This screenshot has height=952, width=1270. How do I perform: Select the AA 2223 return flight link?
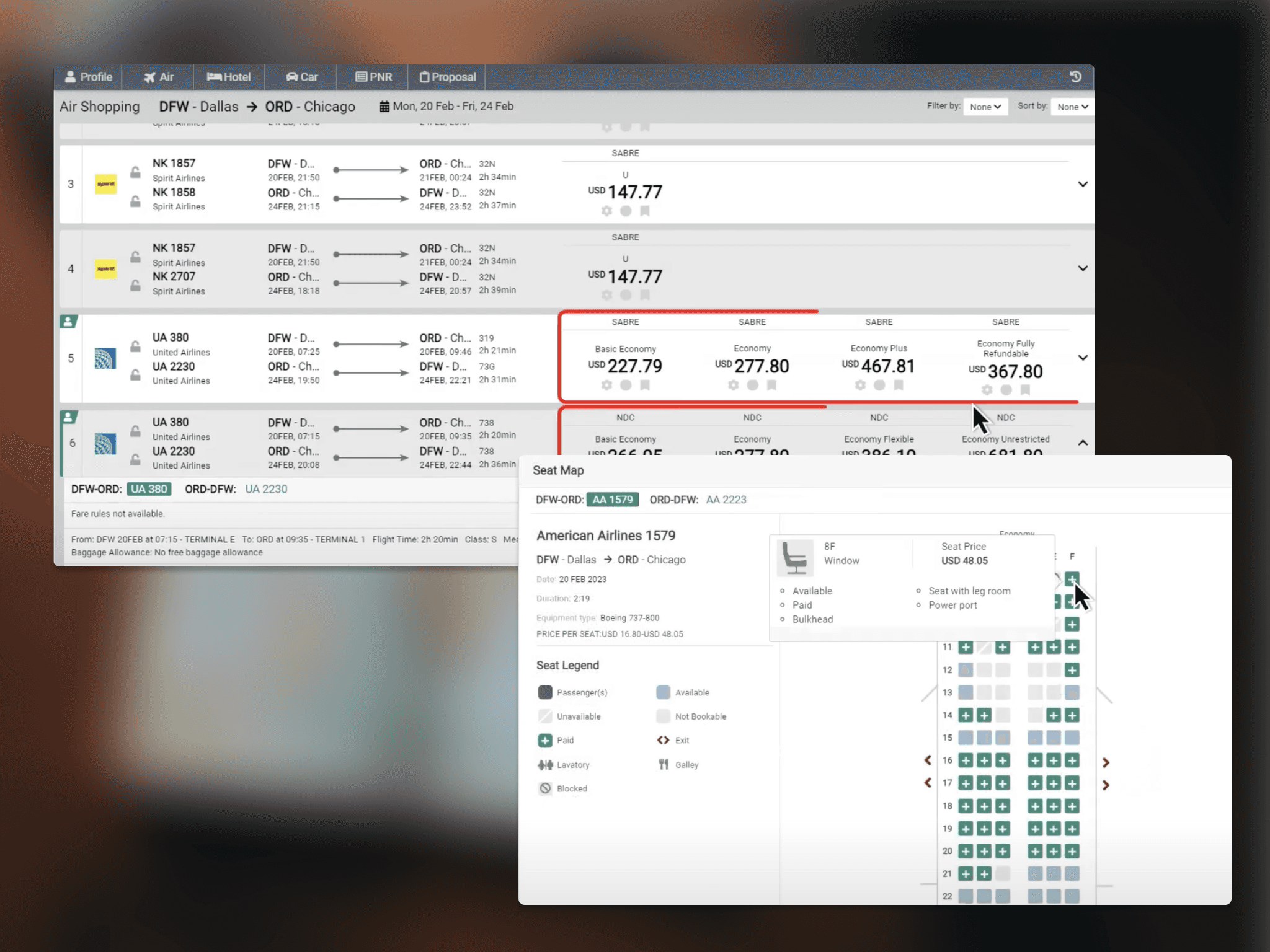(726, 500)
